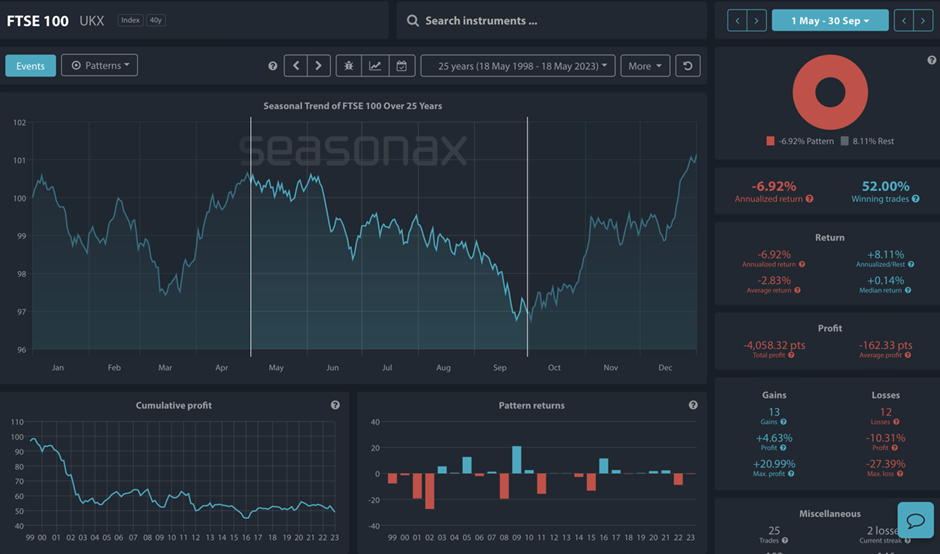The width and height of the screenshot is (940, 554).
Task: Click the FTSE 100 instrument title
Action: pos(38,21)
